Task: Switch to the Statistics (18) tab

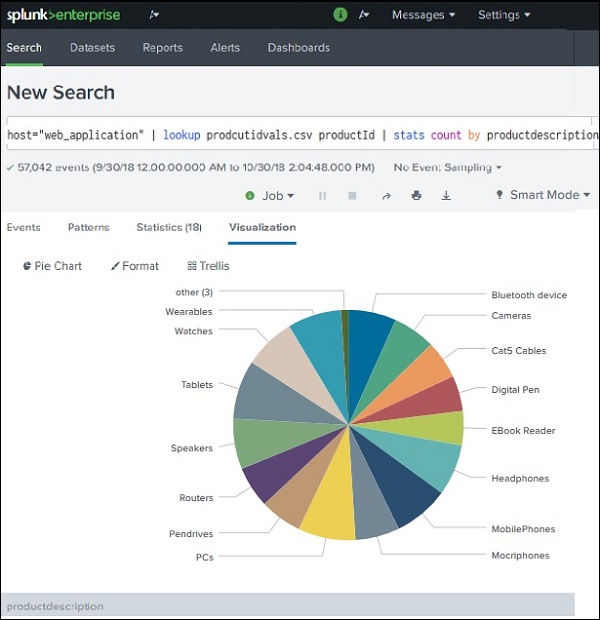Action: pos(168,227)
